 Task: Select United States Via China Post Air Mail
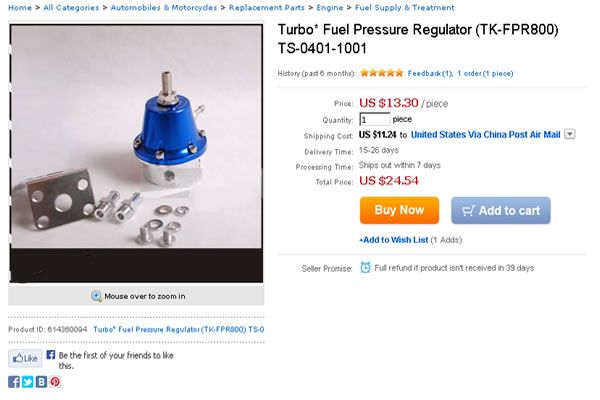485,135
